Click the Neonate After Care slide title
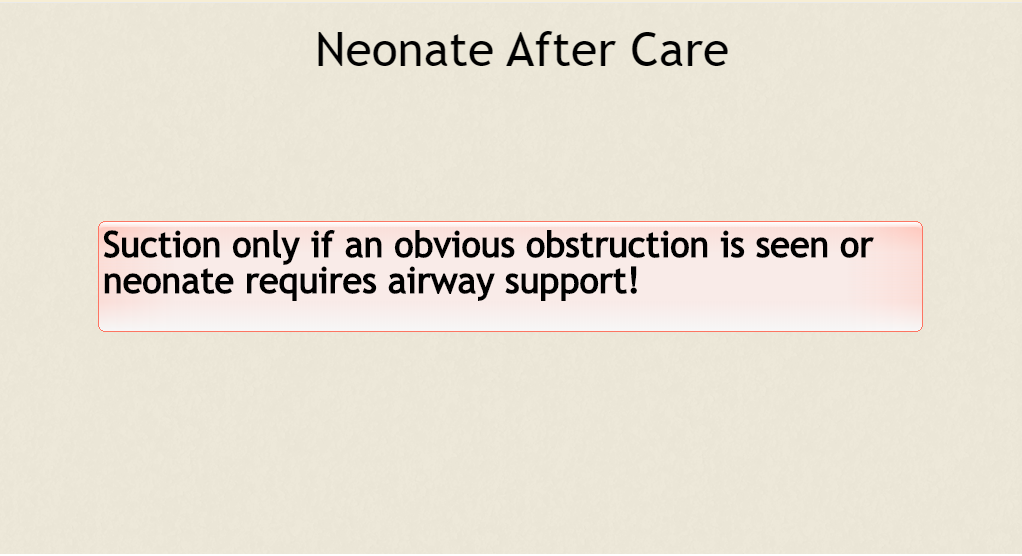The height and width of the screenshot is (556, 1022). (521, 50)
